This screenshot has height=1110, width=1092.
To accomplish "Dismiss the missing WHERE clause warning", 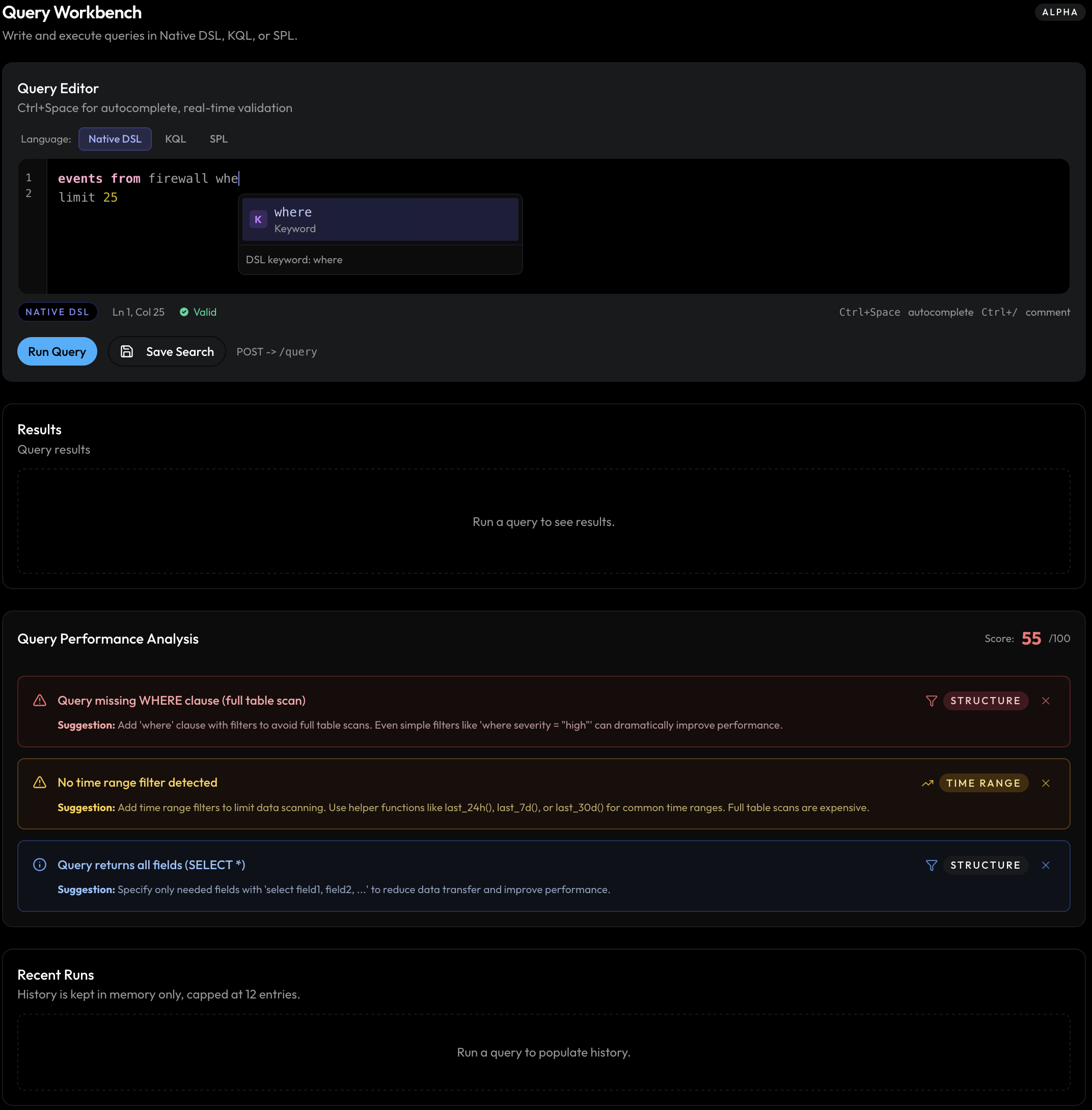I will click(1046, 701).
